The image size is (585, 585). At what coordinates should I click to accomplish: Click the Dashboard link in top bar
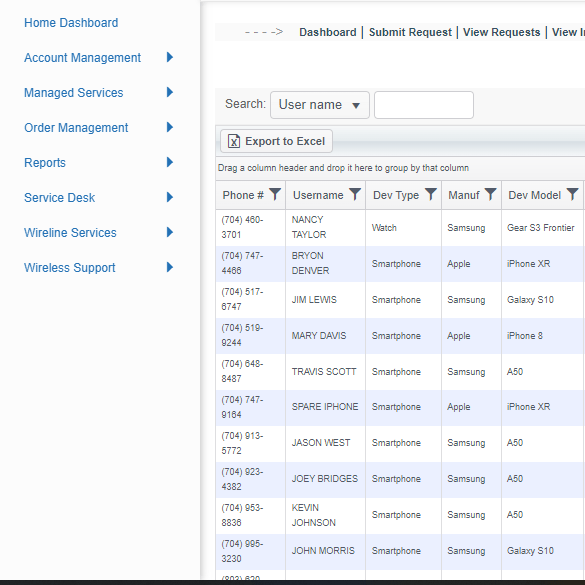(328, 32)
